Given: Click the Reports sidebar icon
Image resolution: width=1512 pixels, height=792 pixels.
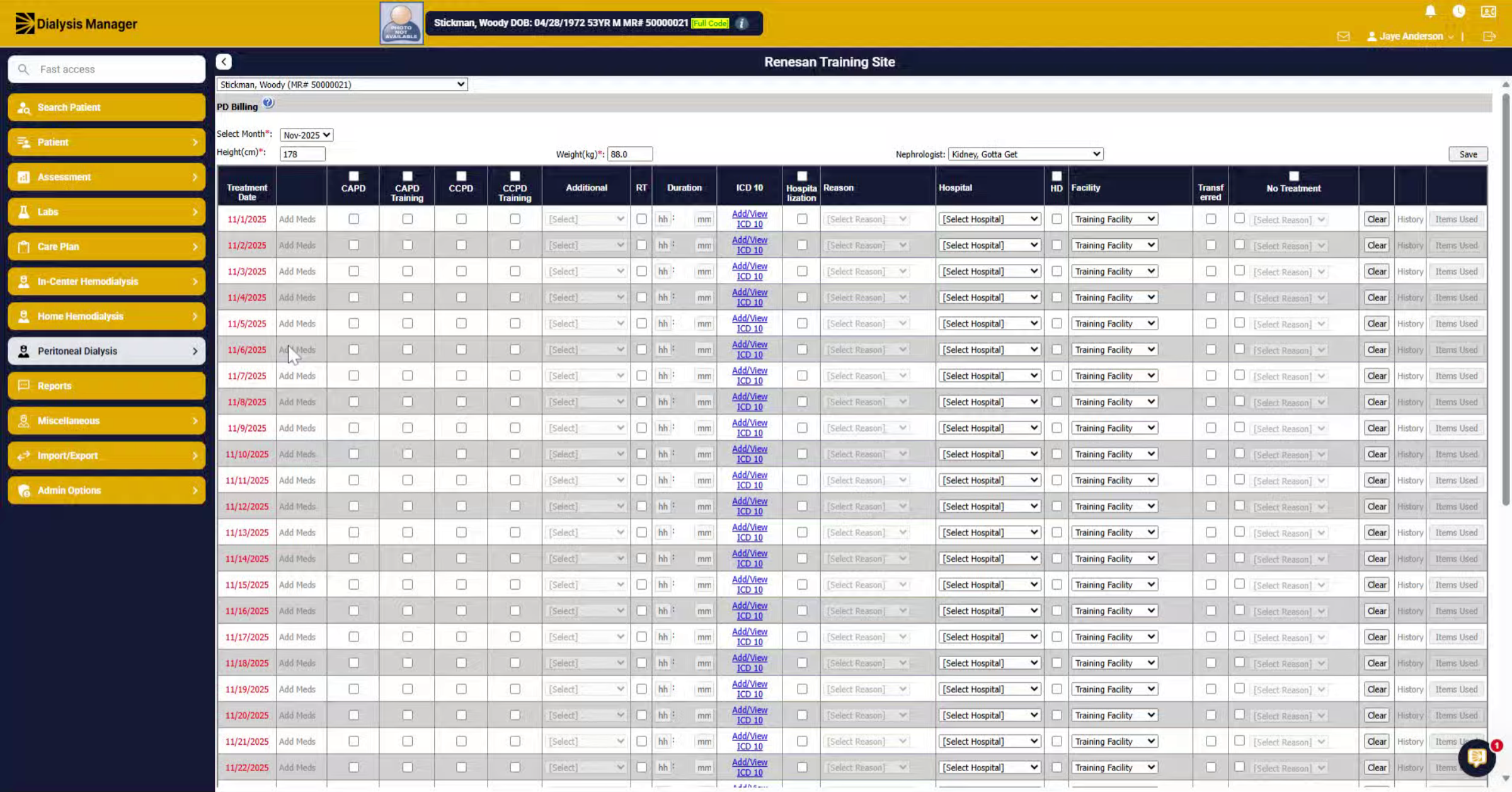Looking at the screenshot, I should point(24,386).
